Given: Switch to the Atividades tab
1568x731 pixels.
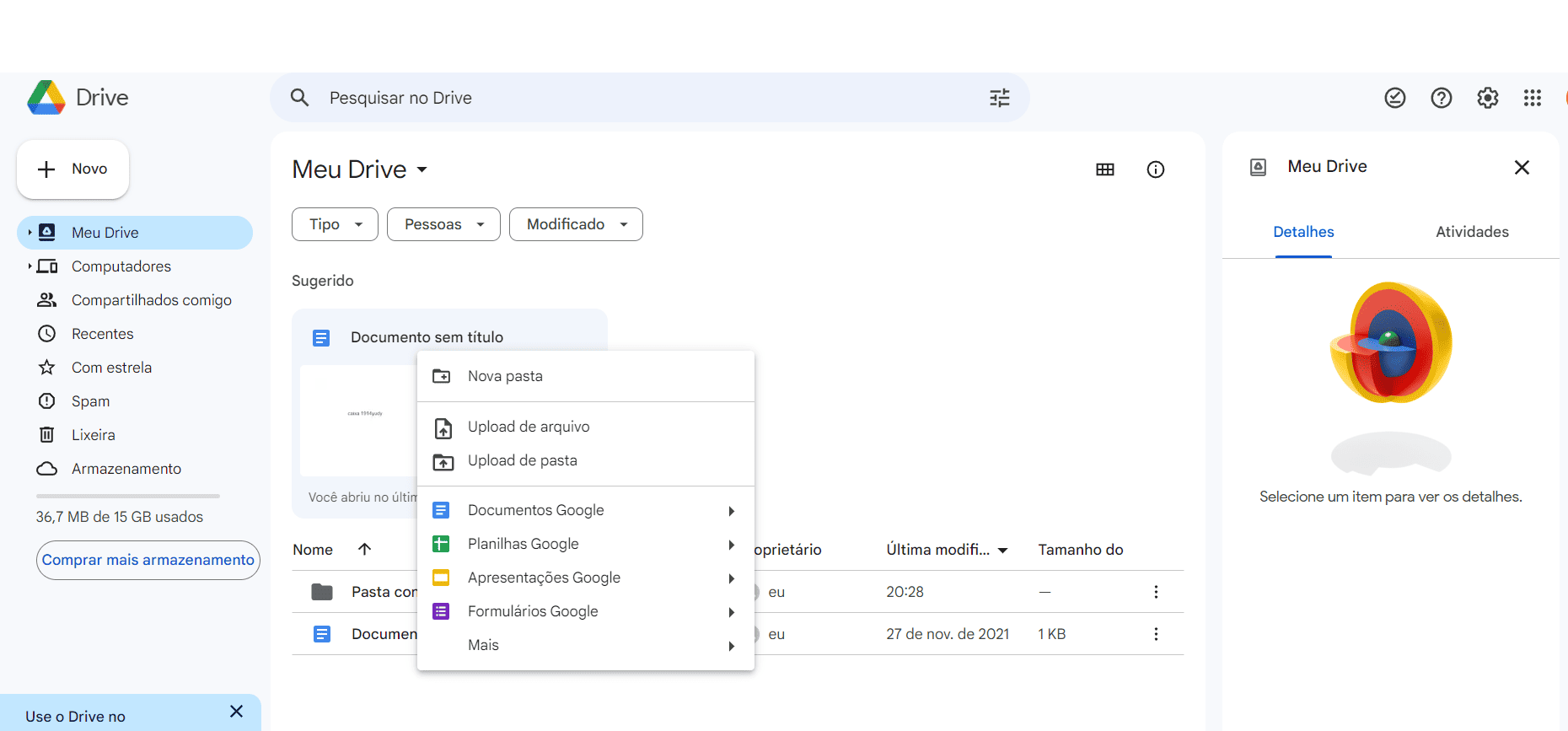Looking at the screenshot, I should pyautogui.click(x=1472, y=232).
